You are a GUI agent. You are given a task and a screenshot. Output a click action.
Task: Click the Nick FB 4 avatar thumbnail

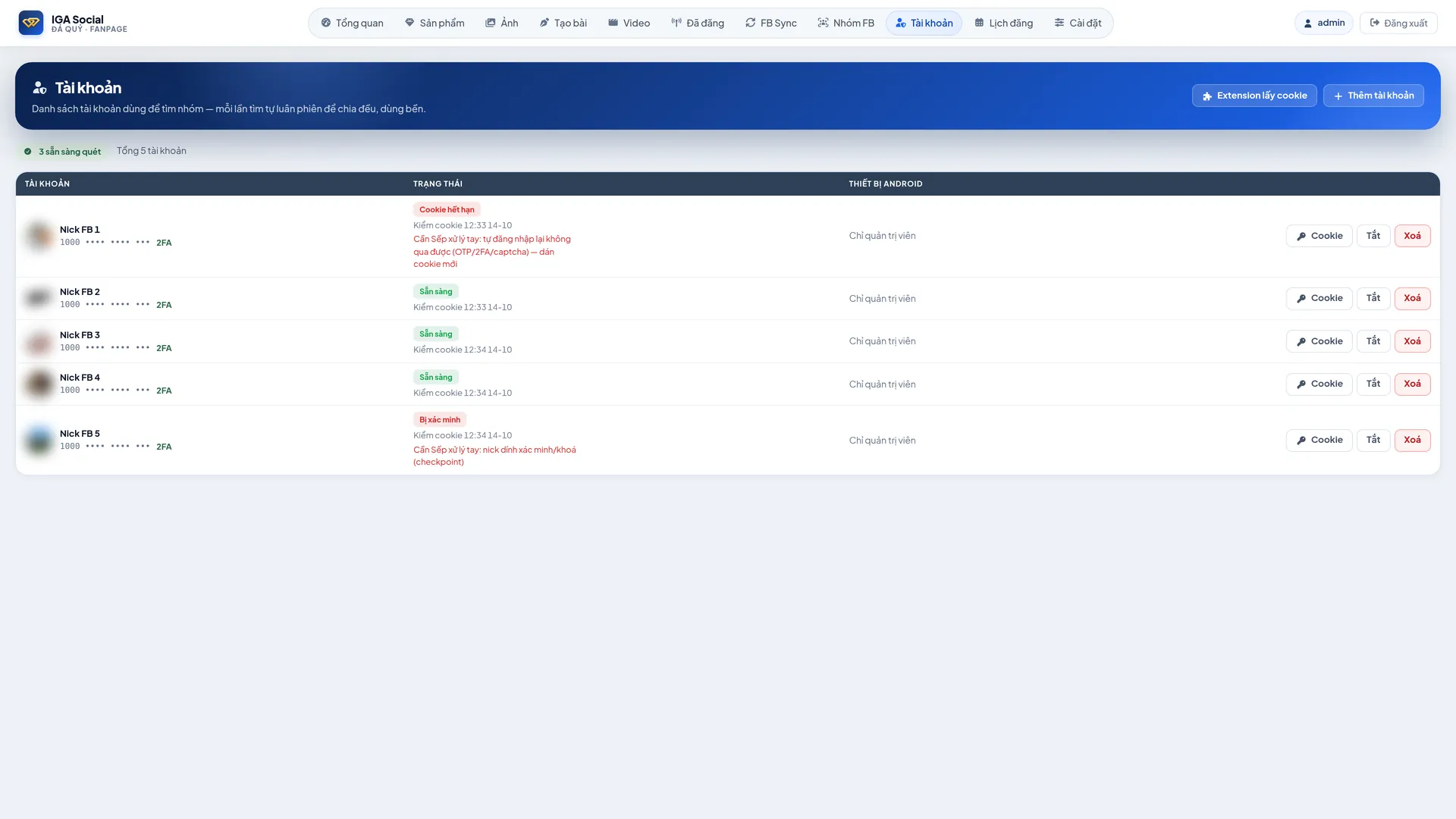tap(39, 384)
